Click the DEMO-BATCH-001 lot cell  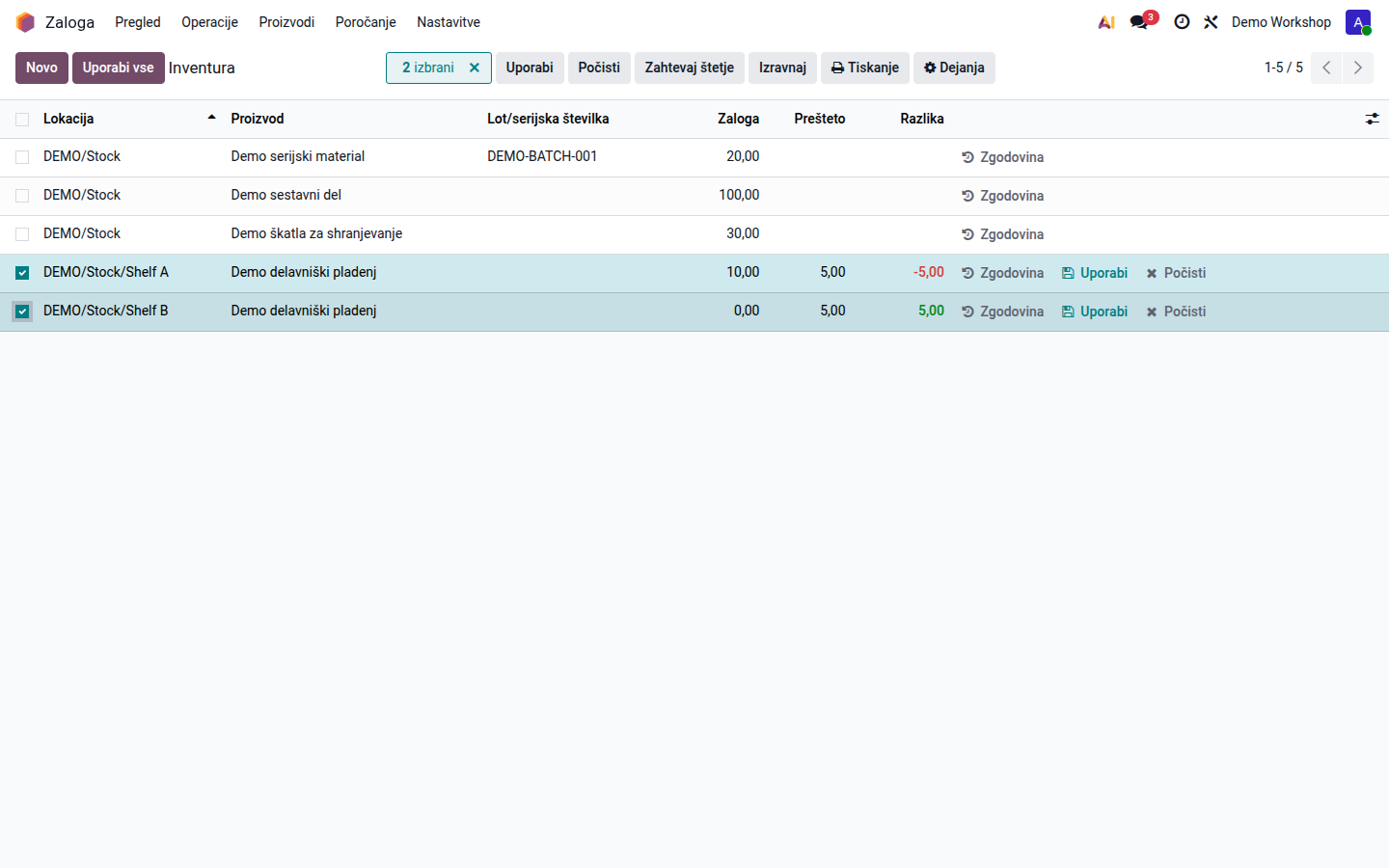(542, 156)
